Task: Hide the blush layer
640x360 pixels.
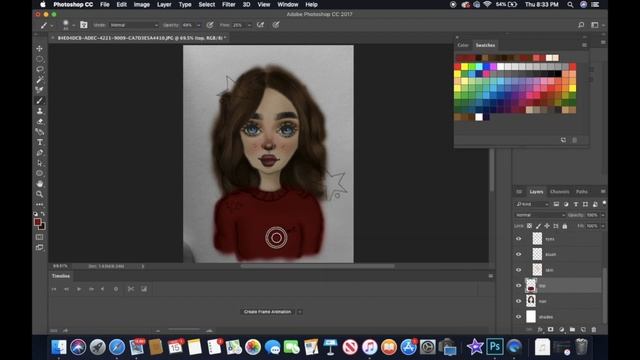Action: [518, 254]
